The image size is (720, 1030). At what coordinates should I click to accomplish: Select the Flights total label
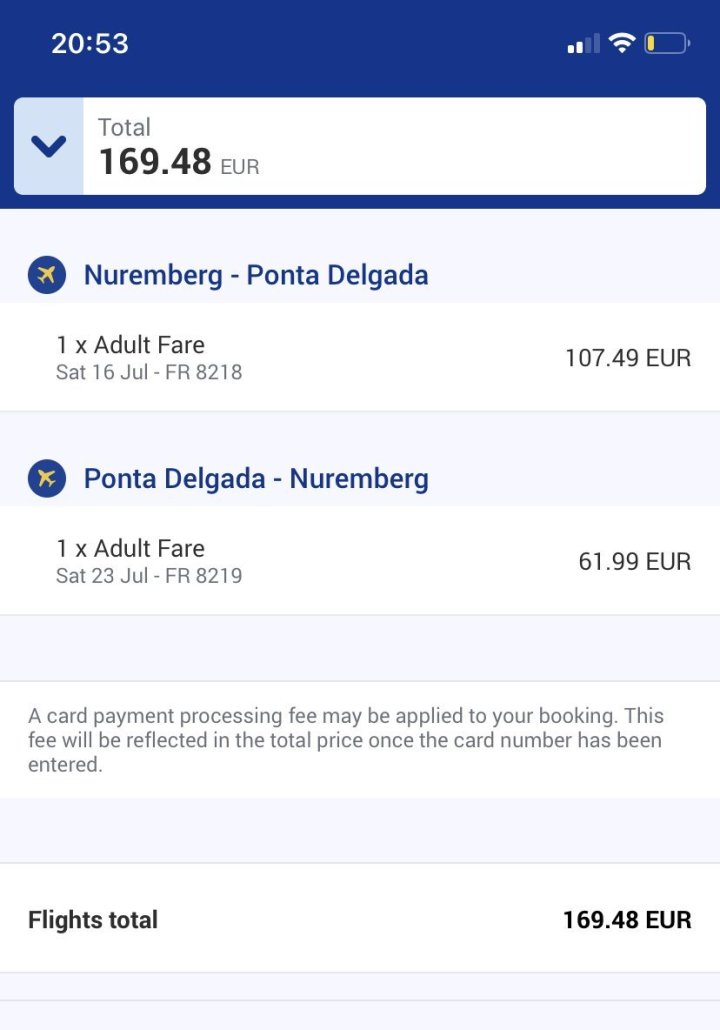coord(93,920)
